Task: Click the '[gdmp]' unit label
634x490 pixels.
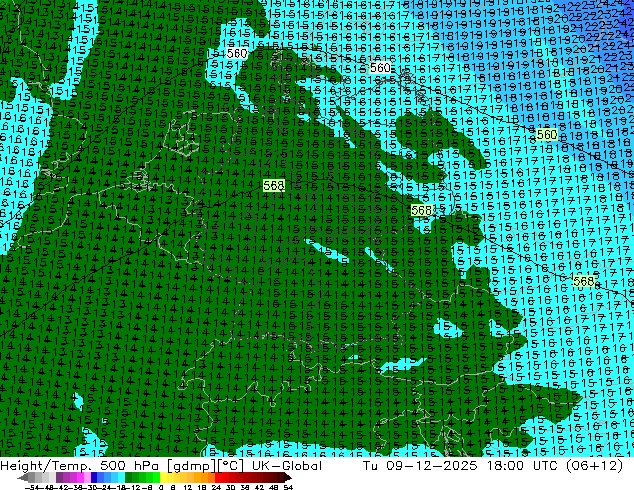Action: pyautogui.click(x=191, y=466)
